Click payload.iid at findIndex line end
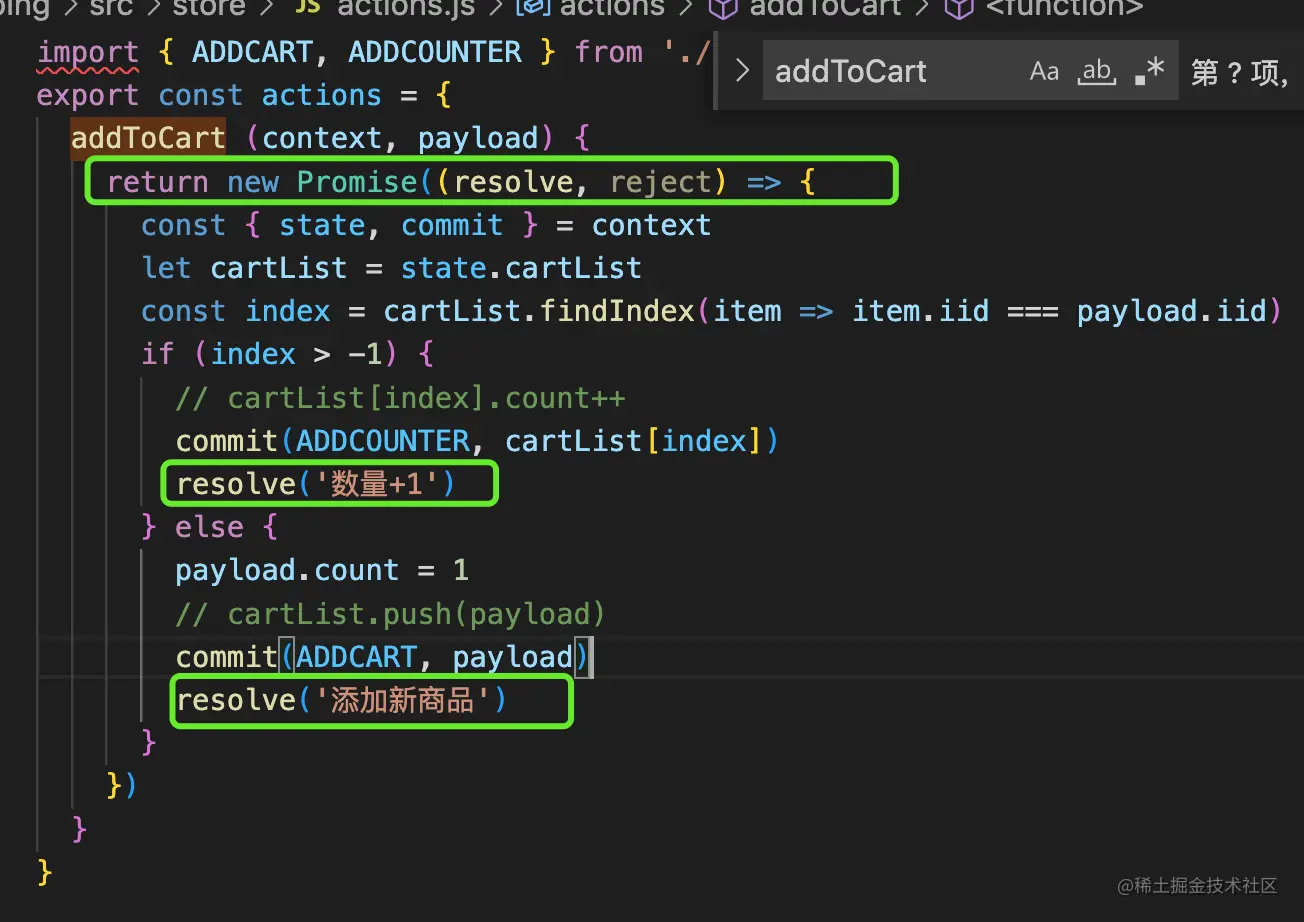 pos(1171,311)
